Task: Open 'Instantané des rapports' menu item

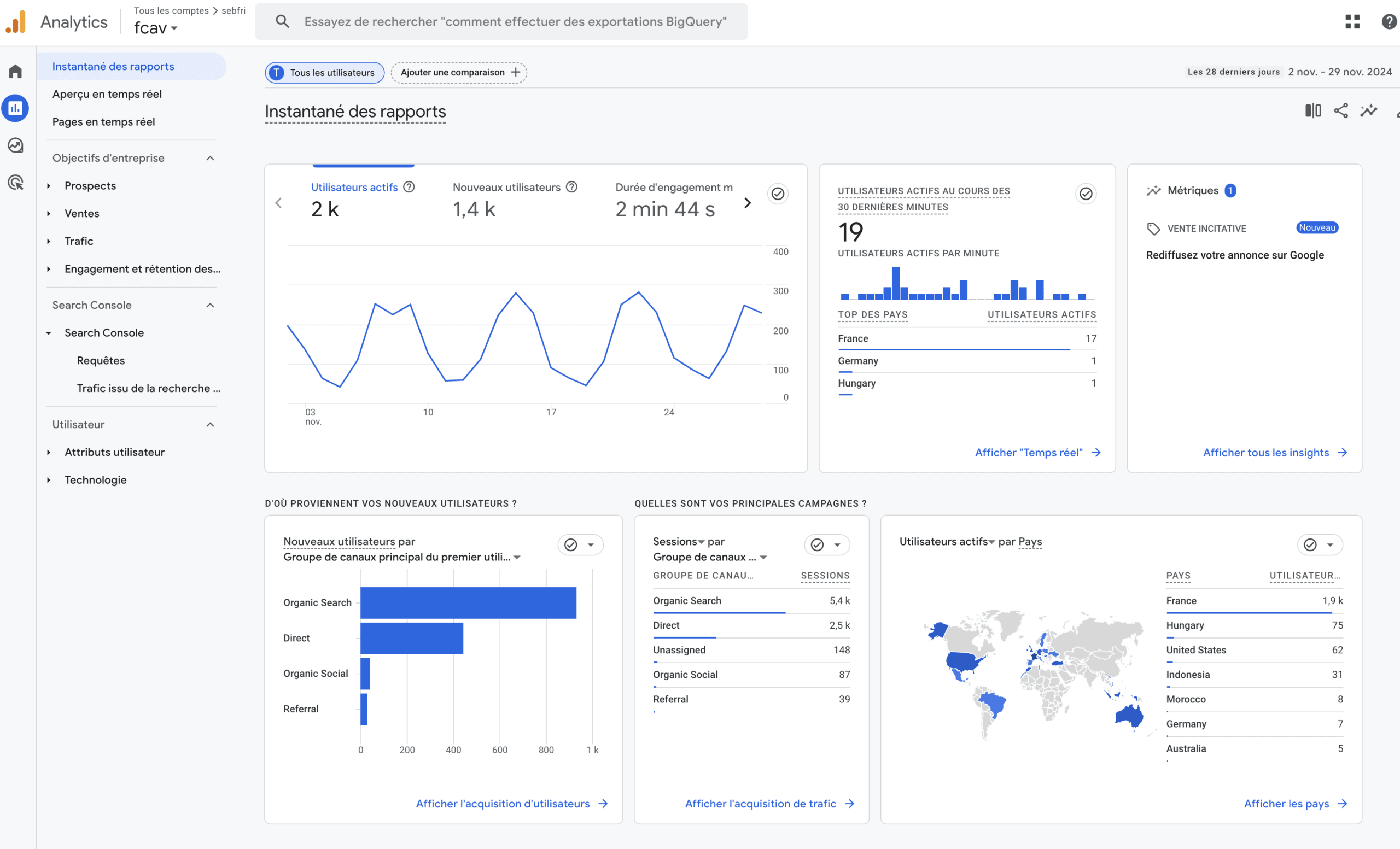Action: 113,65
